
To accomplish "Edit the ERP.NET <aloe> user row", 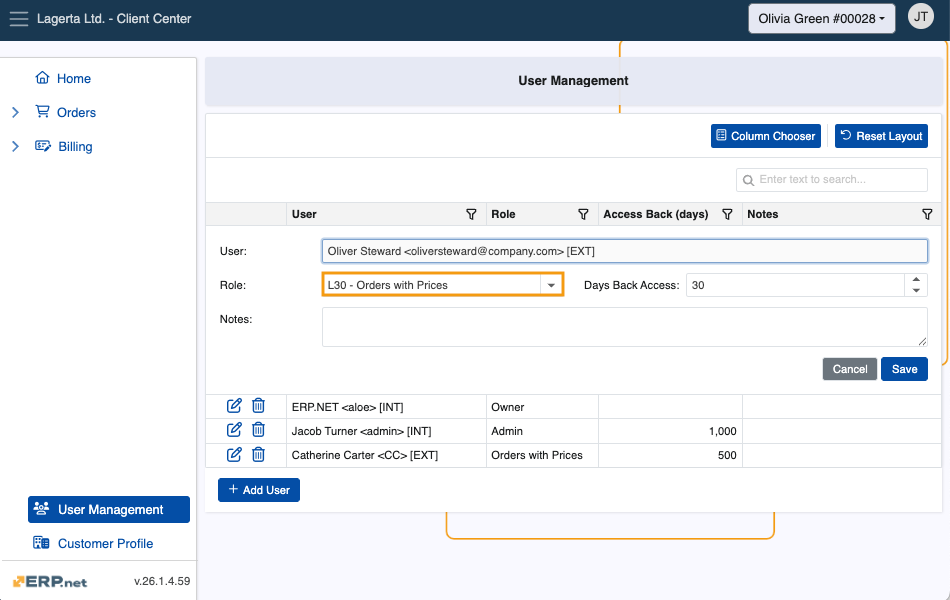I will pyautogui.click(x=234, y=405).
